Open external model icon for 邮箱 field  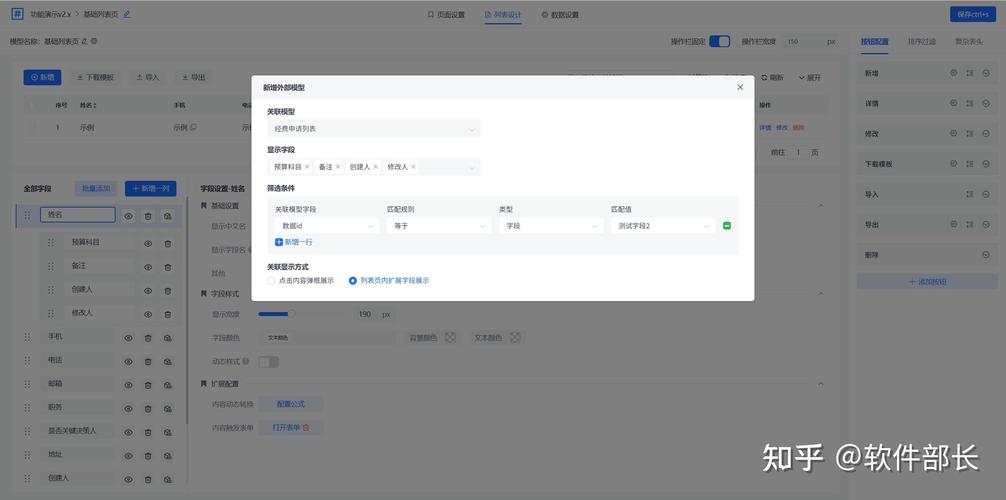click(167, 385)
